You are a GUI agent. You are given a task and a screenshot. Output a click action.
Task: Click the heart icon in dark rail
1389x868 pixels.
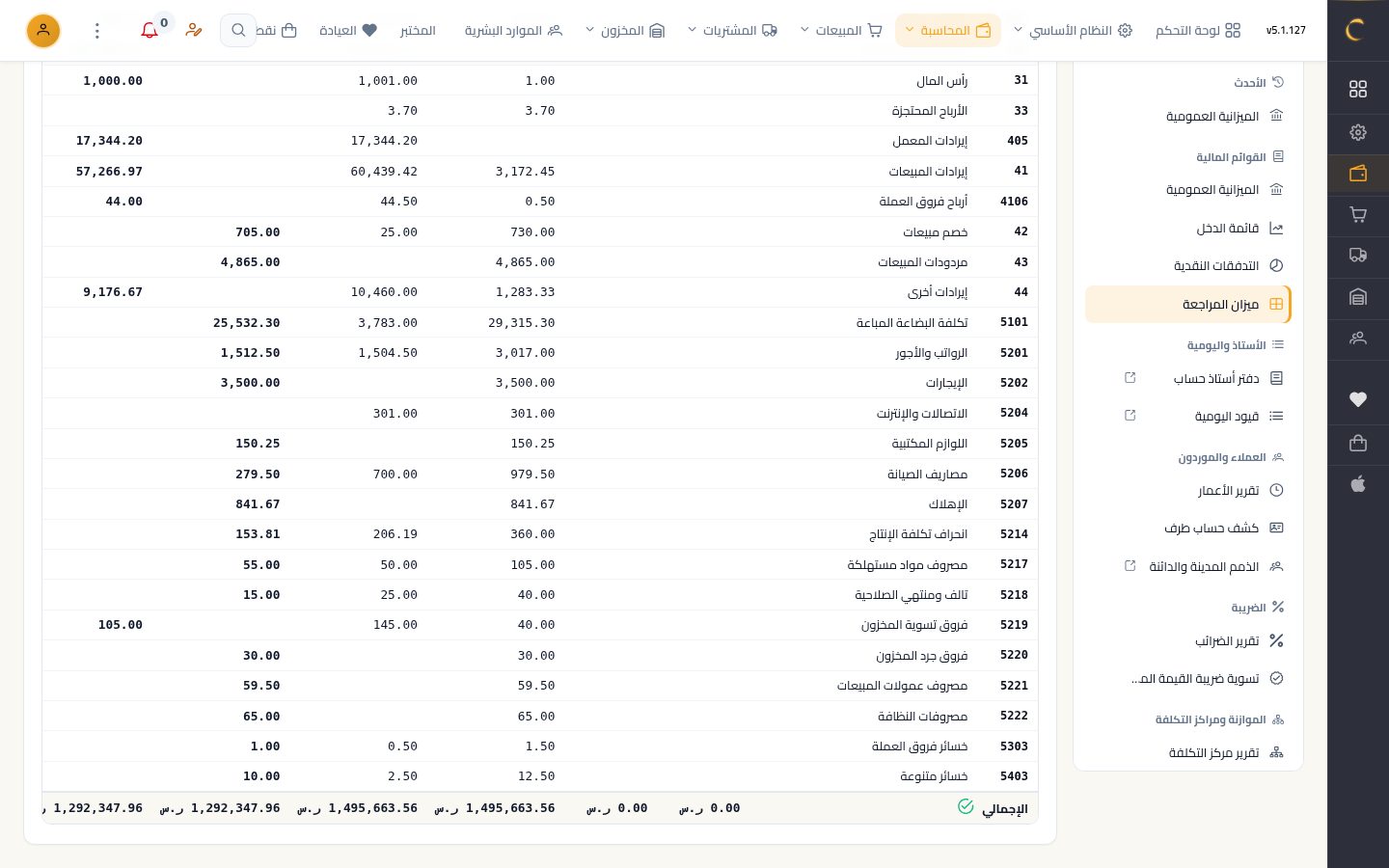tap(1358, 399)
